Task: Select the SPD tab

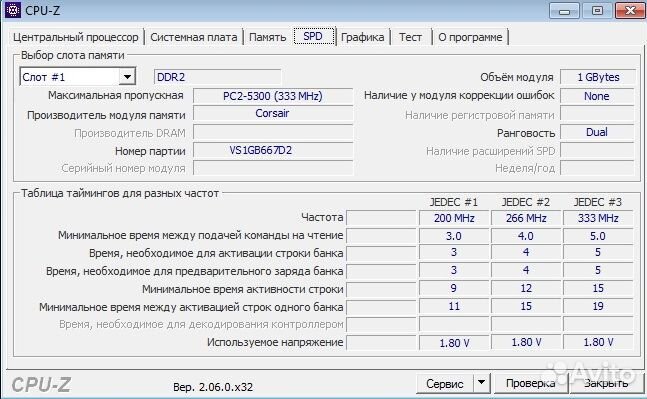Action: (x=313, y=36)
